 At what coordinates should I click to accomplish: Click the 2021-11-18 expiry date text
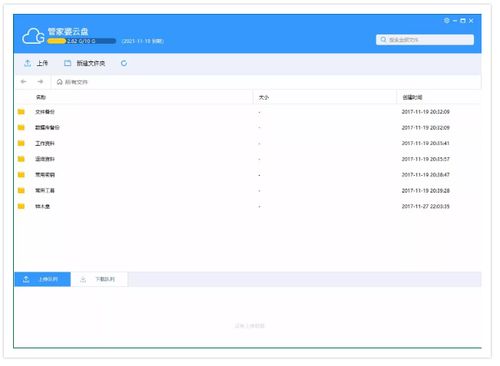coord(143,41)
